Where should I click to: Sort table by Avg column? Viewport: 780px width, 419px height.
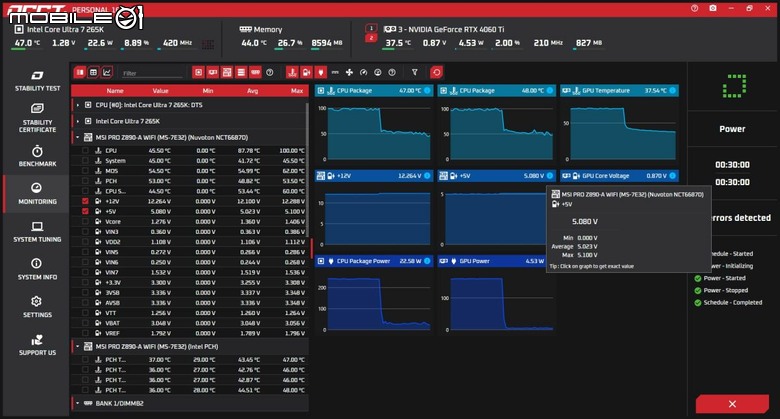pyautogui.click(x=253, y=91)
